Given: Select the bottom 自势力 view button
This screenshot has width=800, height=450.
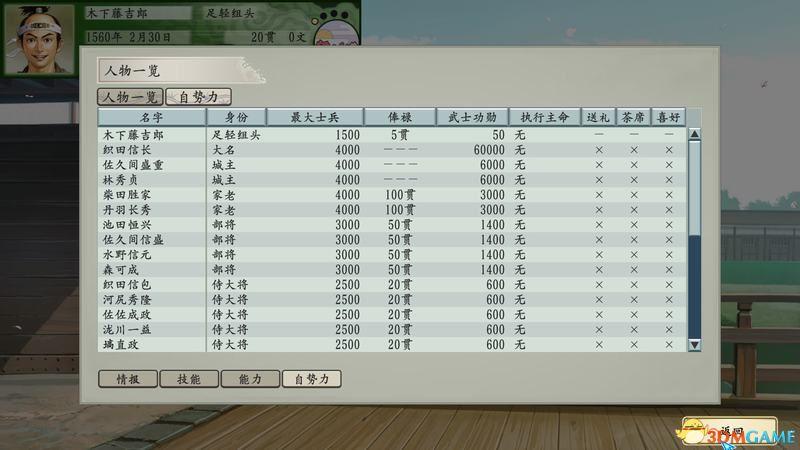Looking at the screenshot, I should pyautogui.click(x=311, y=379).
